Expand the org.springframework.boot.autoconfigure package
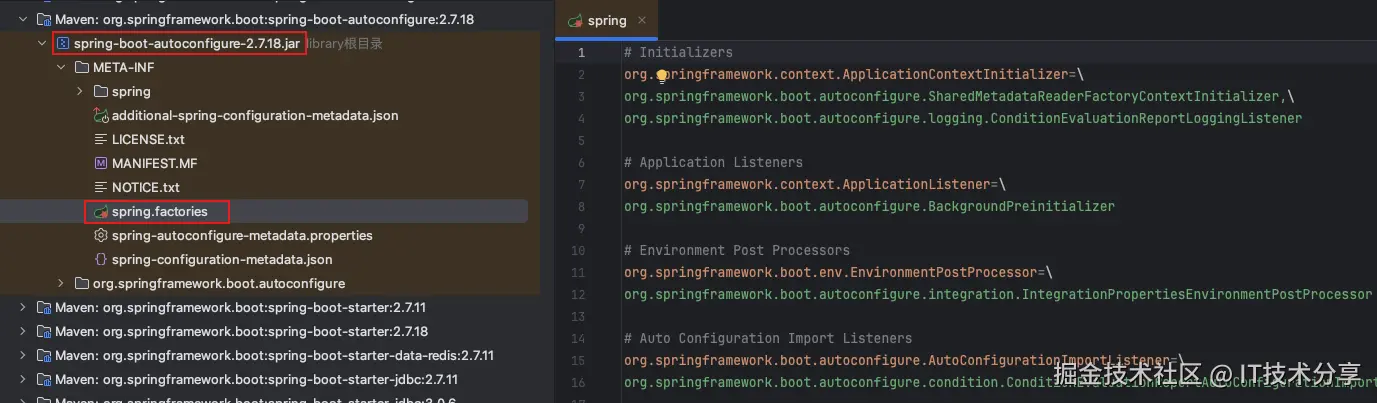This screenshot has height=403, width=1377. pyautogui.click(x=61, y=284)
